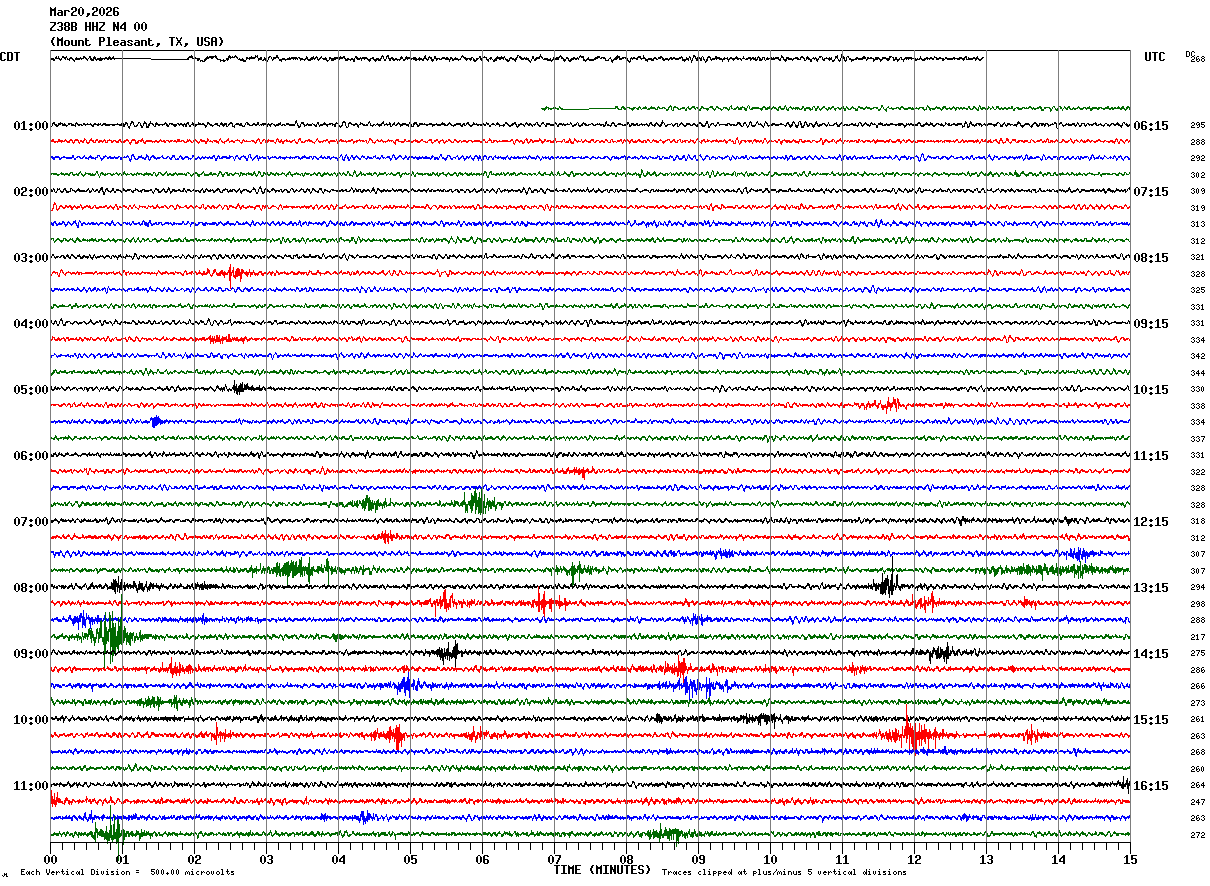Select the 10:00 CDT row label
Viewport: 1210px width, 886px height.
pyautogui.click(x=31, y=720)
